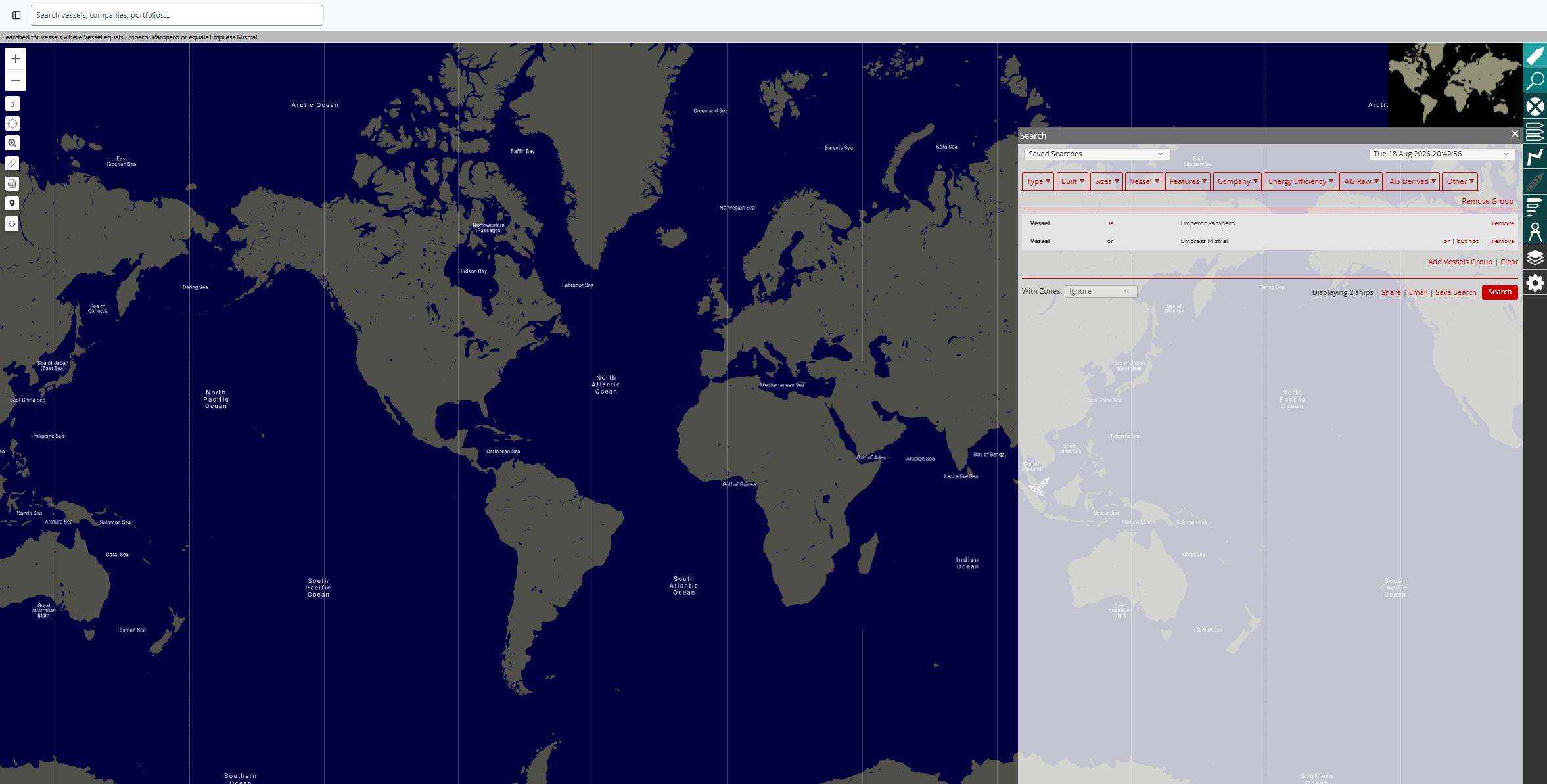Open the Type filter menu
Viewport: 1547px width, 784px height.
pos(1038,181)
